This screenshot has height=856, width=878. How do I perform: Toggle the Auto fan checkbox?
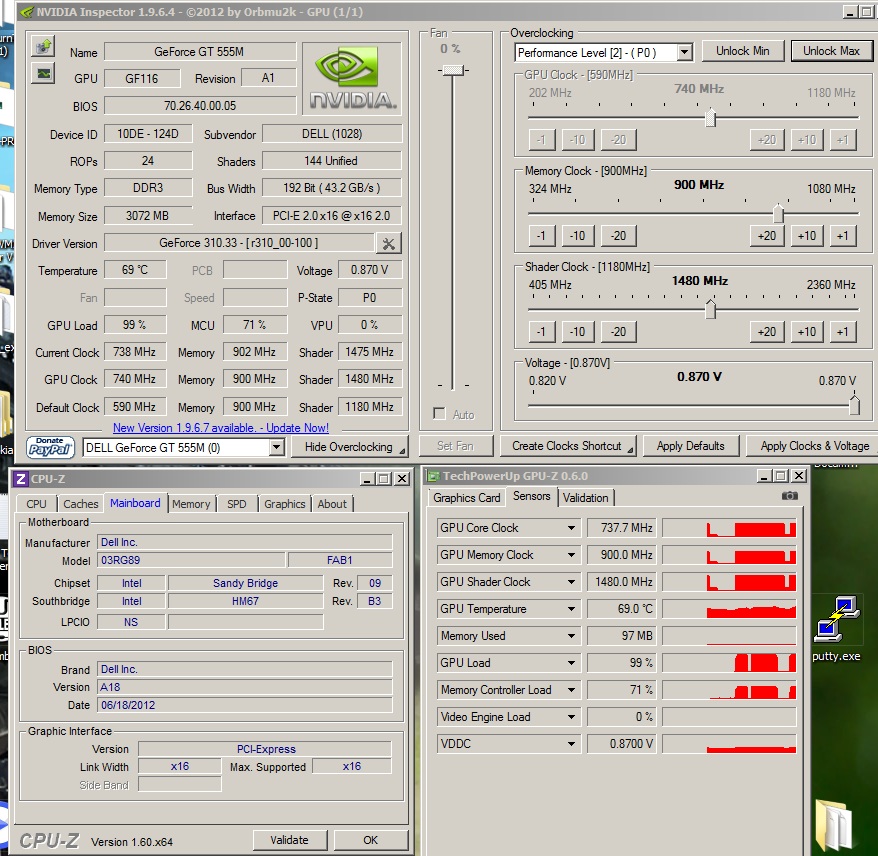[440, 414]
